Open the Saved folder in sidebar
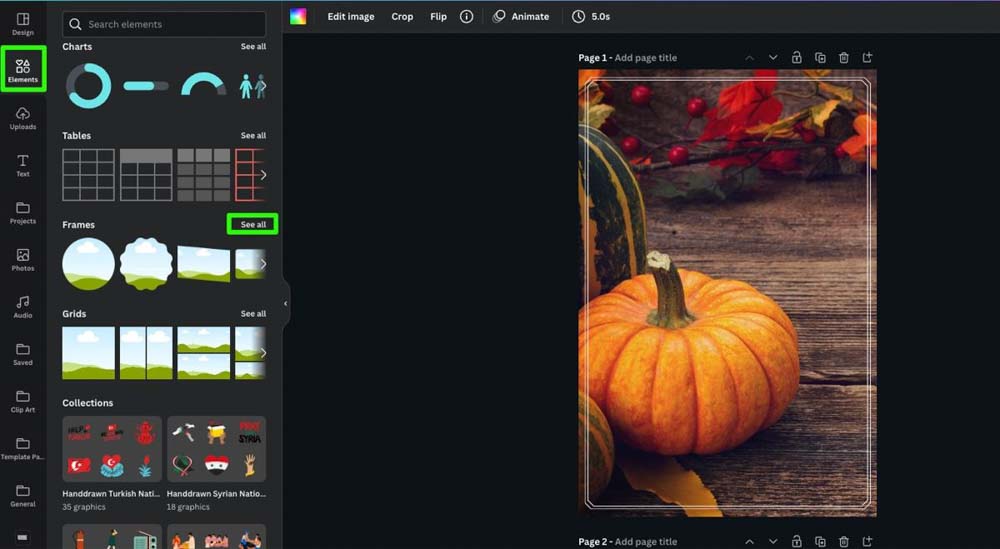 [x=23, y=354]
